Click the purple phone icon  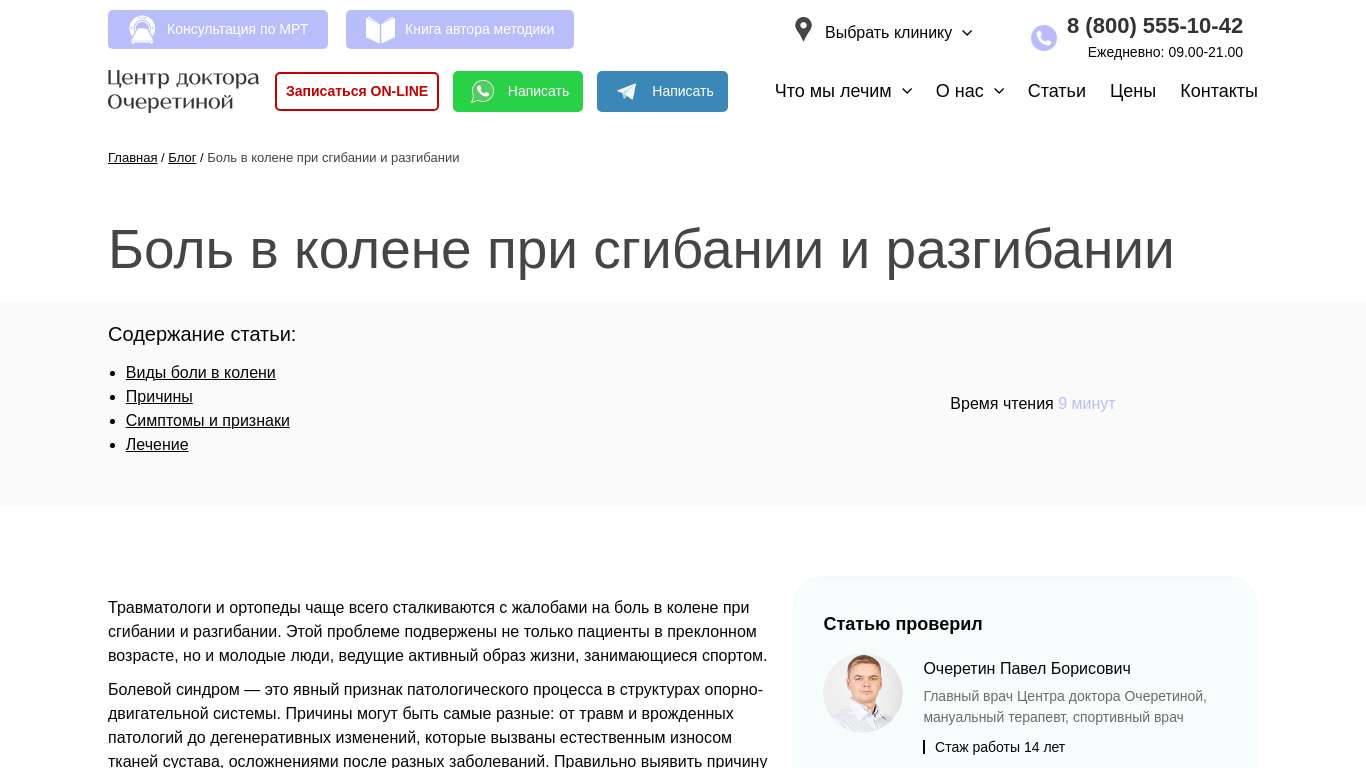click(1043, 38)
